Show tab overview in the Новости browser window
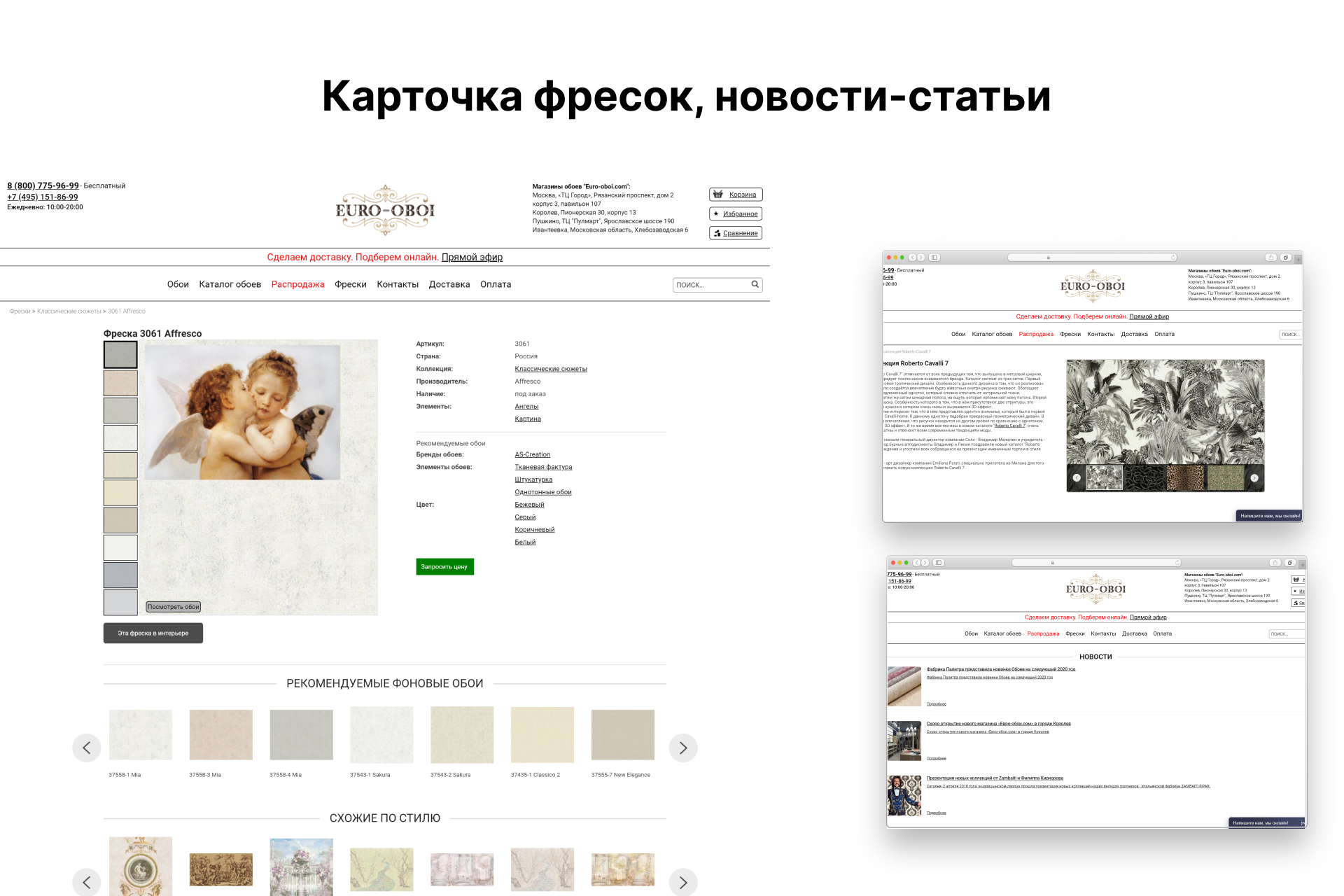Screen dimensions: 1344x896 pyautogui.click(x=1290, y=563)
